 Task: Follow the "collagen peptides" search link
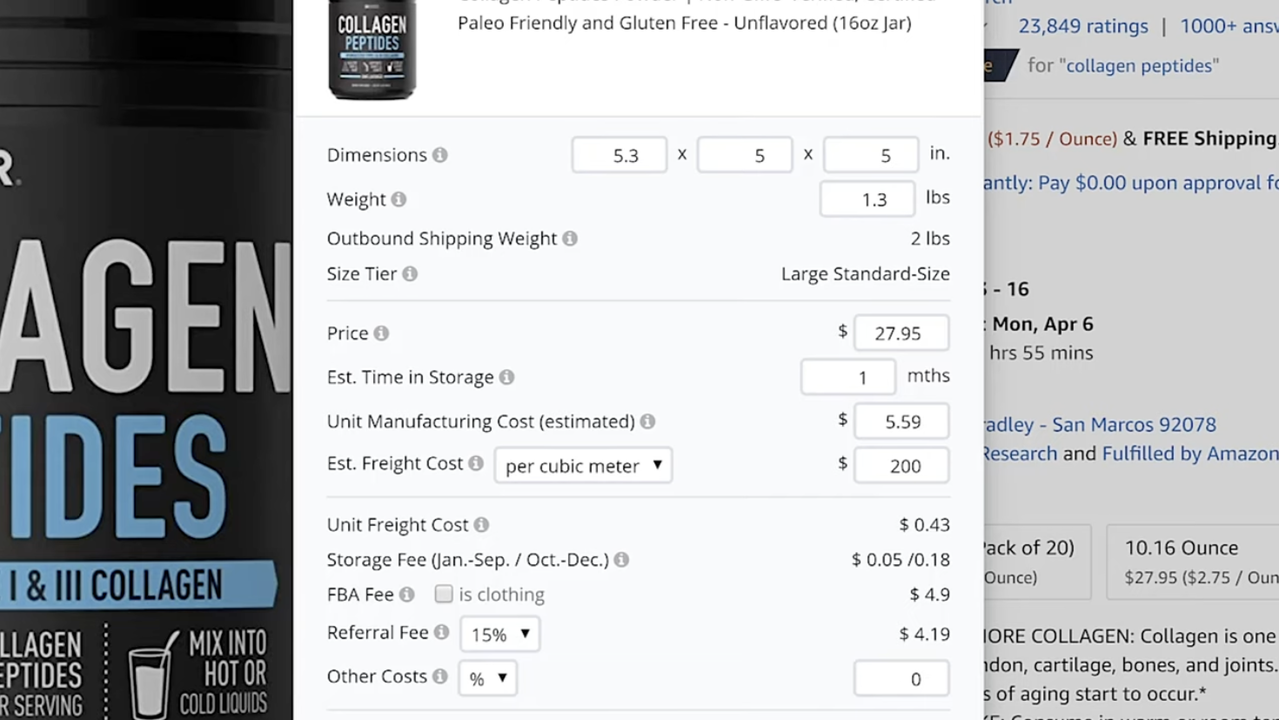(x=1142, y=66)
